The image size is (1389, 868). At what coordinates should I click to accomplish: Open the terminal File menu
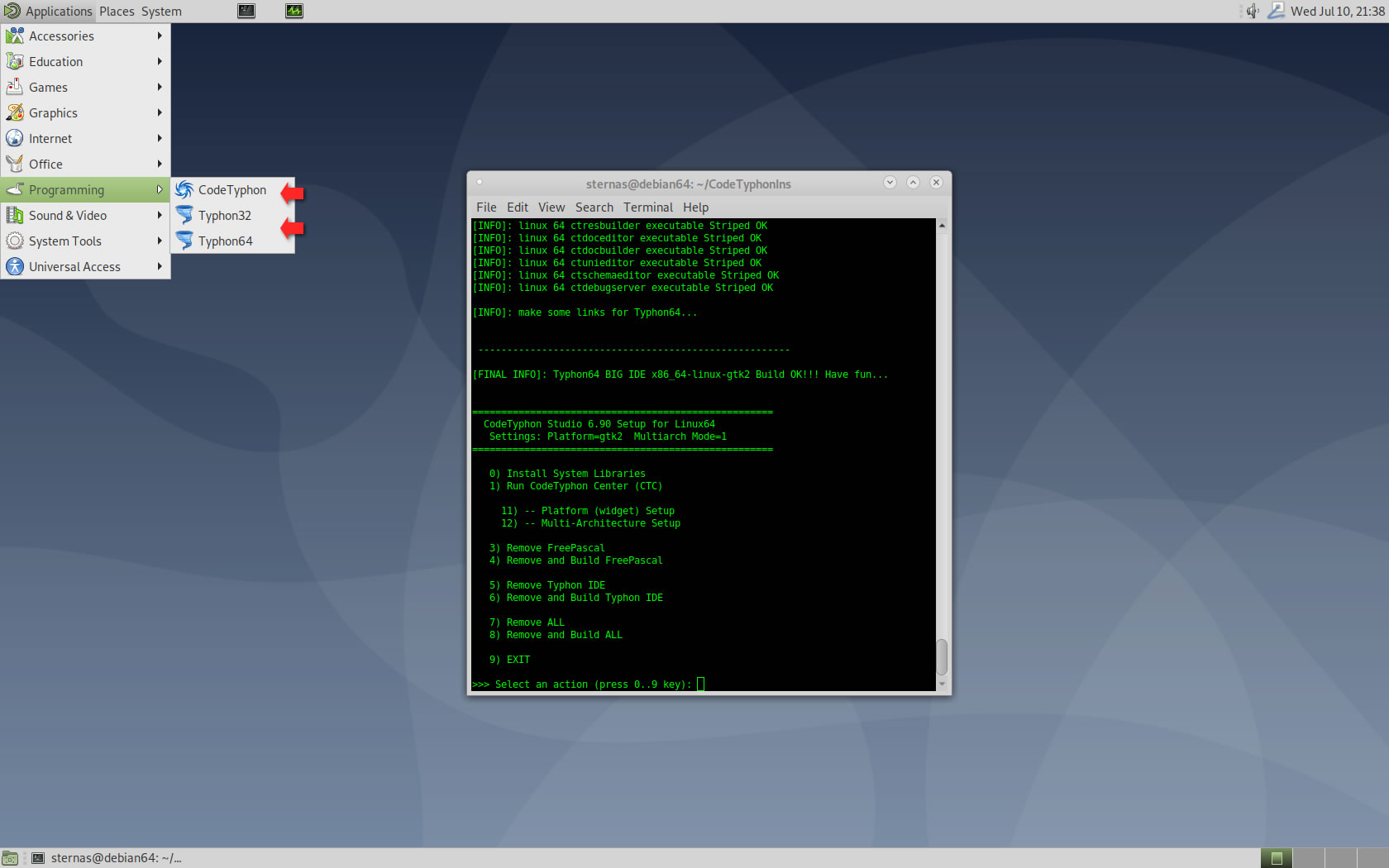[x=486, y=207]
